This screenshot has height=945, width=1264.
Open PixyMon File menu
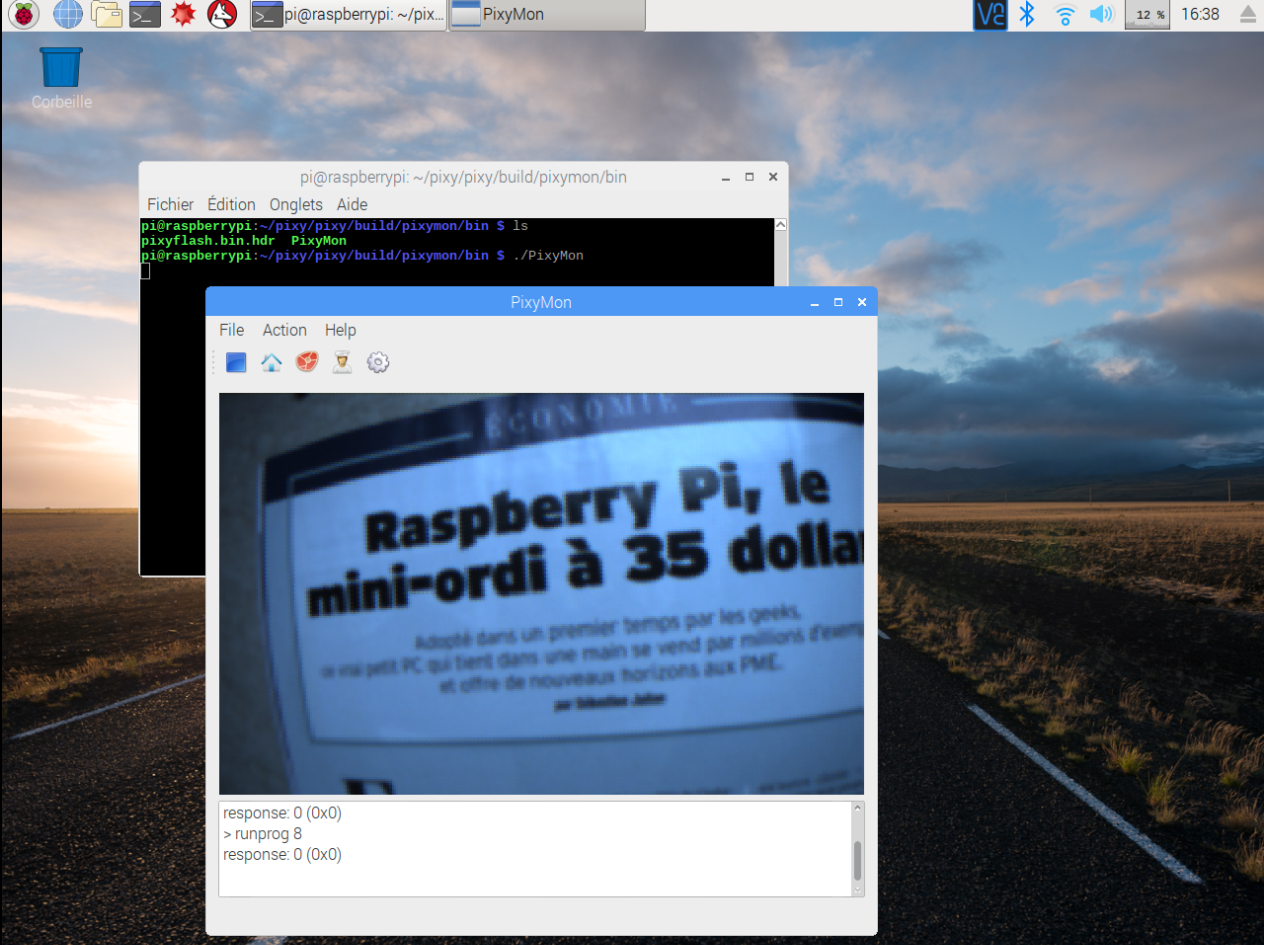(231, 330)
